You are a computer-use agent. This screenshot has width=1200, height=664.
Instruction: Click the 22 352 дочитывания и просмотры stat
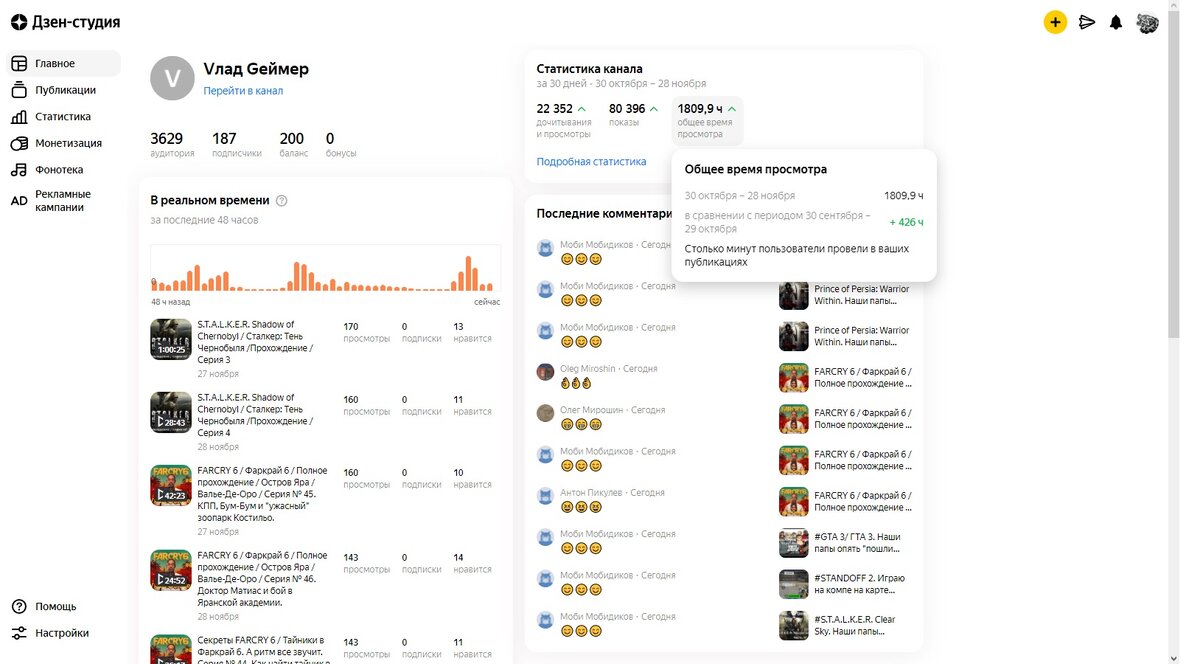pyautogui.click(x=564, y=120)
